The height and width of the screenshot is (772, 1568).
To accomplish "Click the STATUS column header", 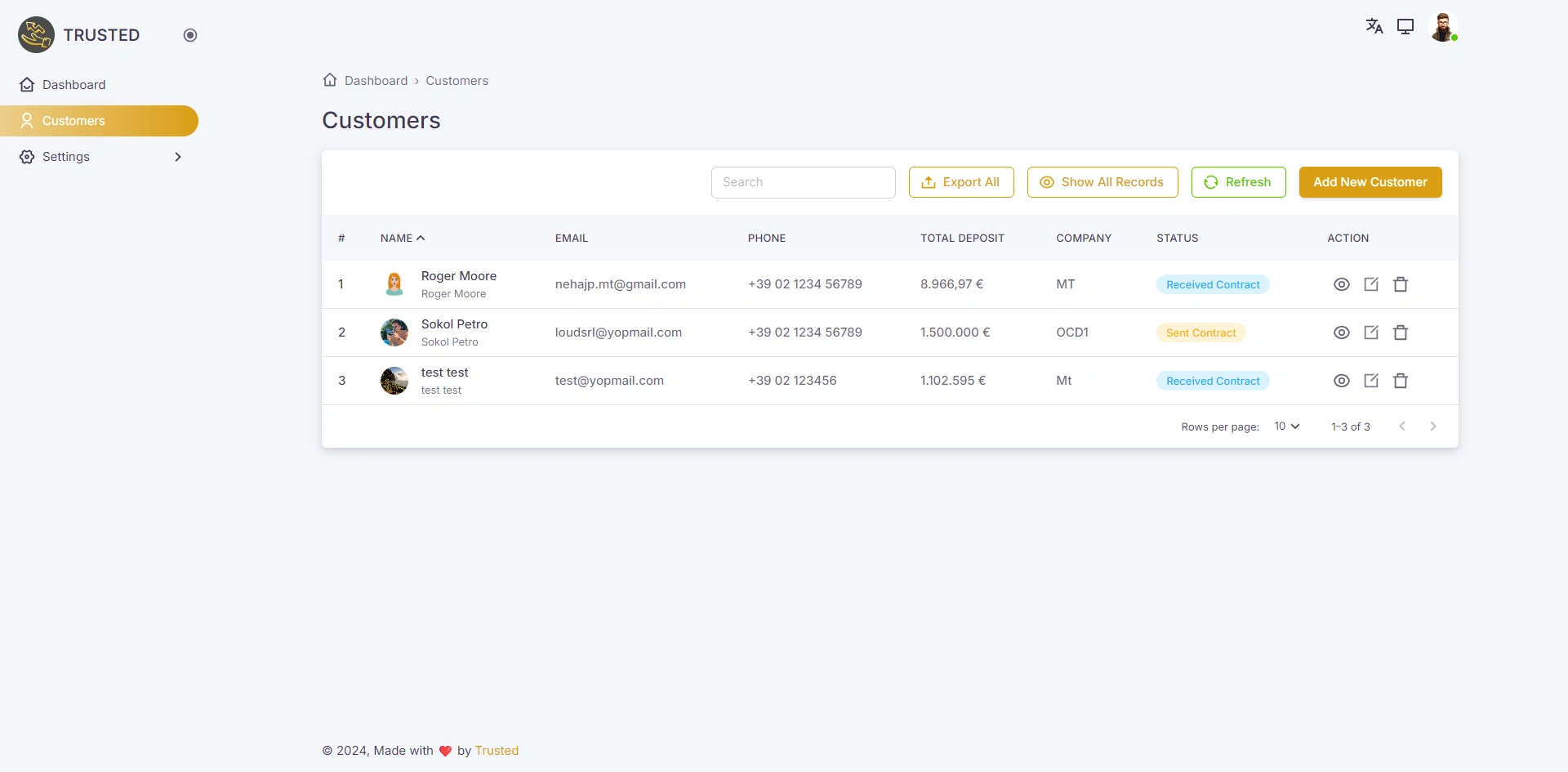I will tap(1177, 239).
